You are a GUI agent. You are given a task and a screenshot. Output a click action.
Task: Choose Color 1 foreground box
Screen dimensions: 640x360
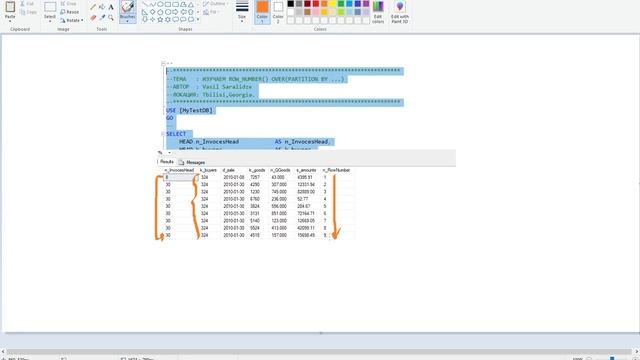click(x=262, y=11)
